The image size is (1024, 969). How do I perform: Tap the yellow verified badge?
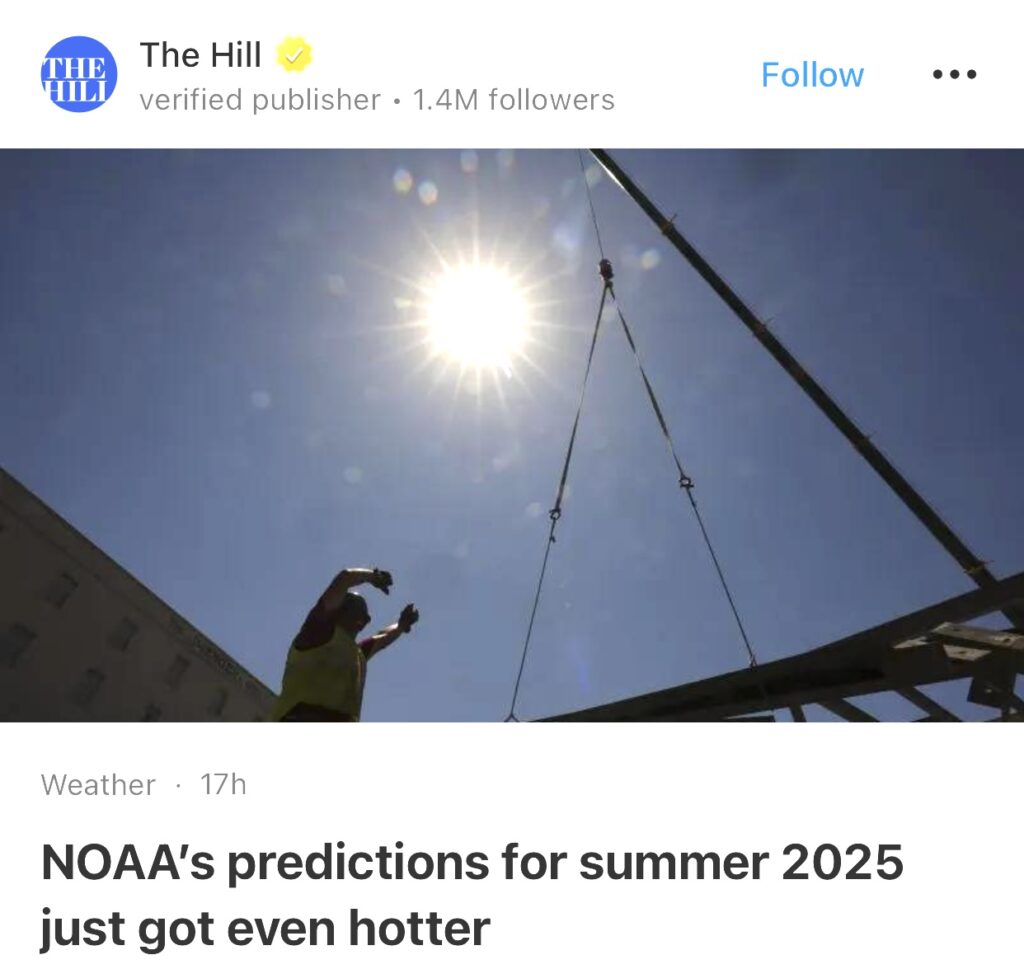(x=293, y=55)
